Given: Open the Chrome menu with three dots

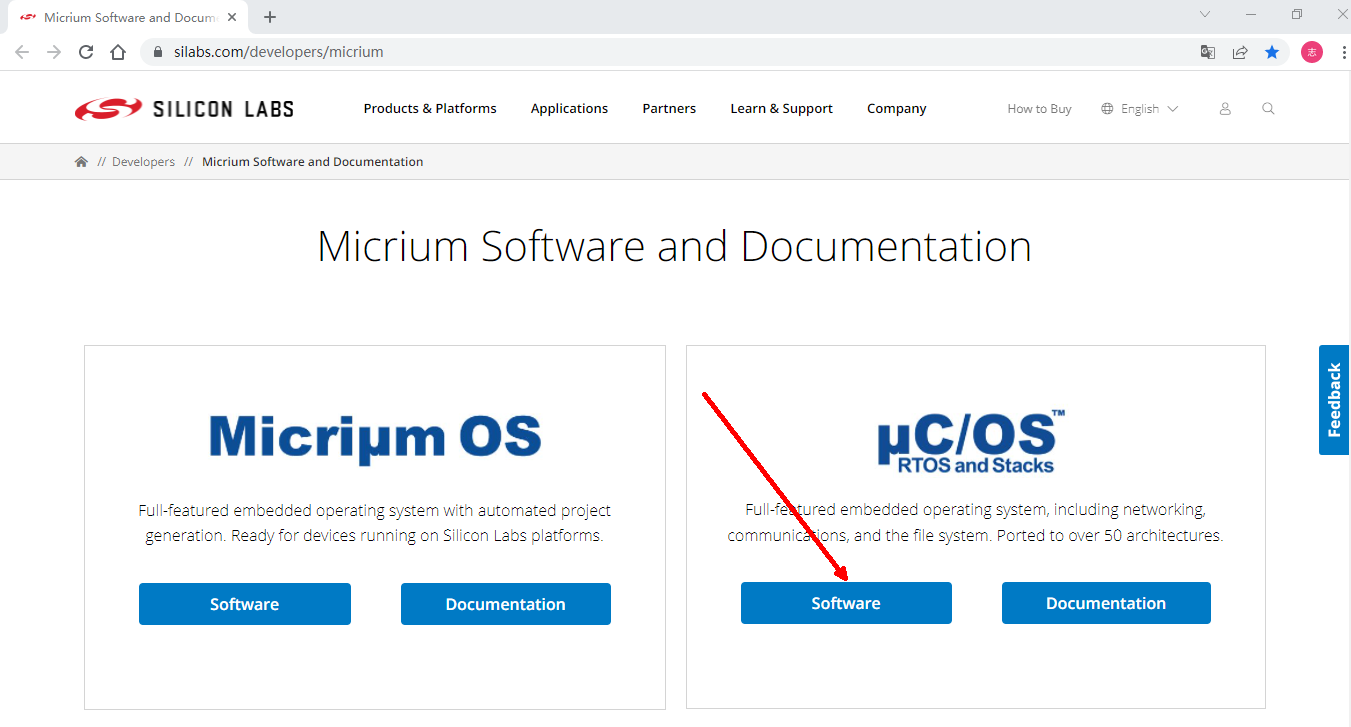Looking at the screenshot, I should click(x=1345, y=51).
